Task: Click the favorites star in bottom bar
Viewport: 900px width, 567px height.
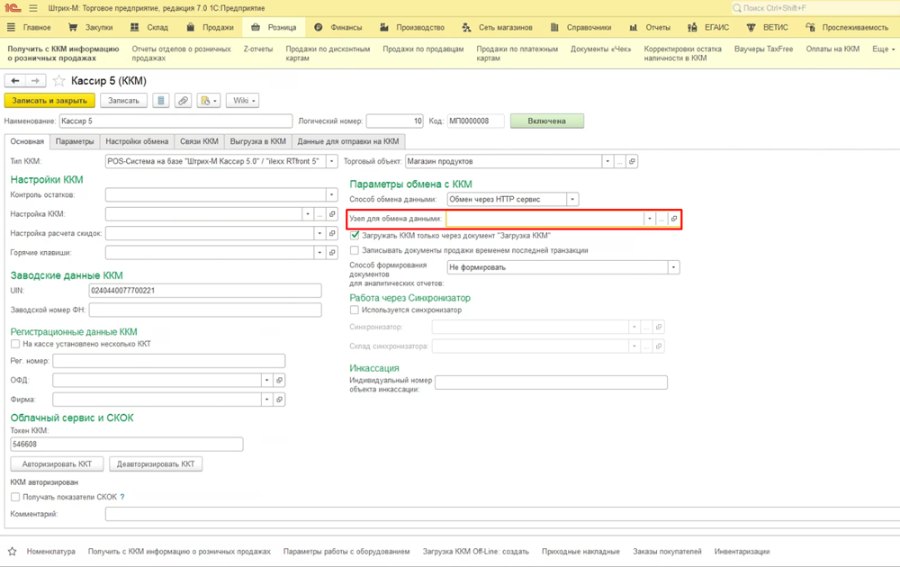Action: [x=12, y=551]
